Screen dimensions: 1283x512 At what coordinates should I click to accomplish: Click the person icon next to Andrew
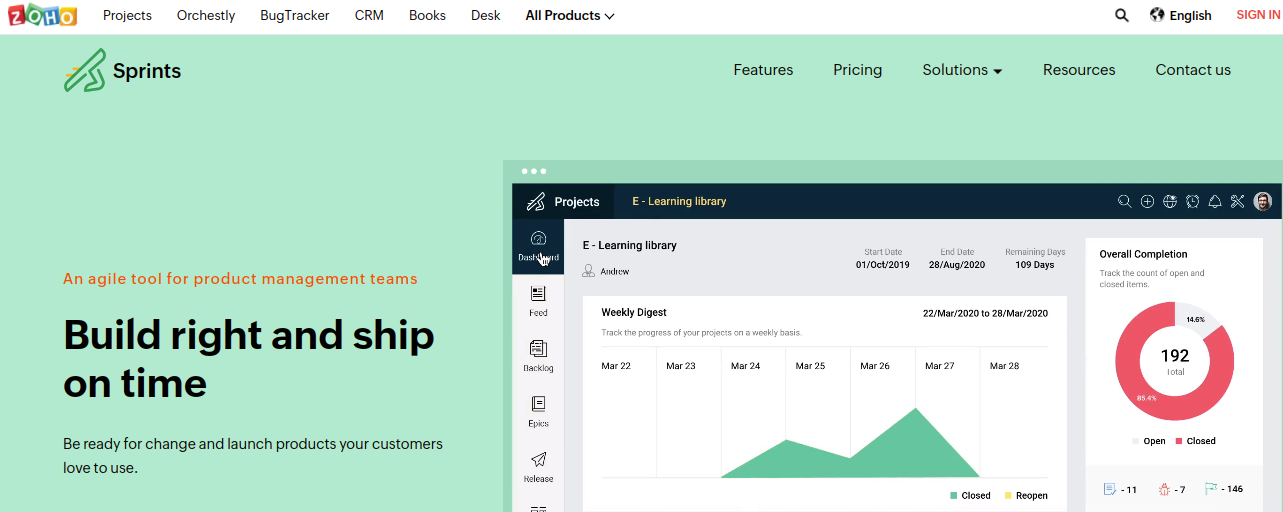click(x=589, y=271)
